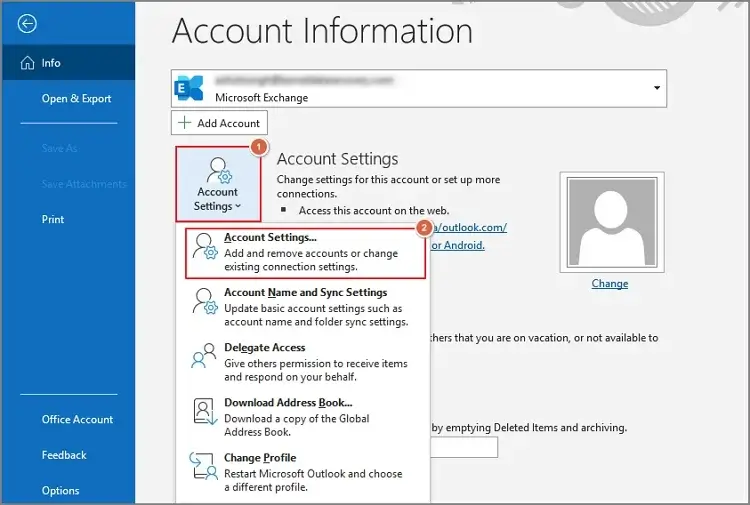Click the 'Access this account on the web.' text
This screenshot has width=750, height=505.
pos(374,210)
